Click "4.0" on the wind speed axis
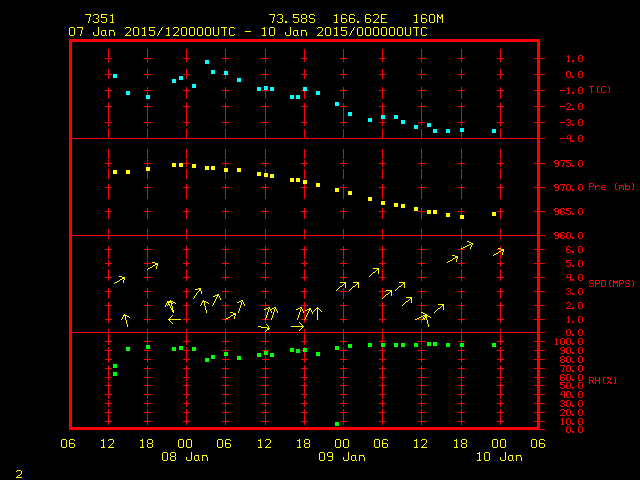Screen dimensions: 640x480 (x=574, y=278)
